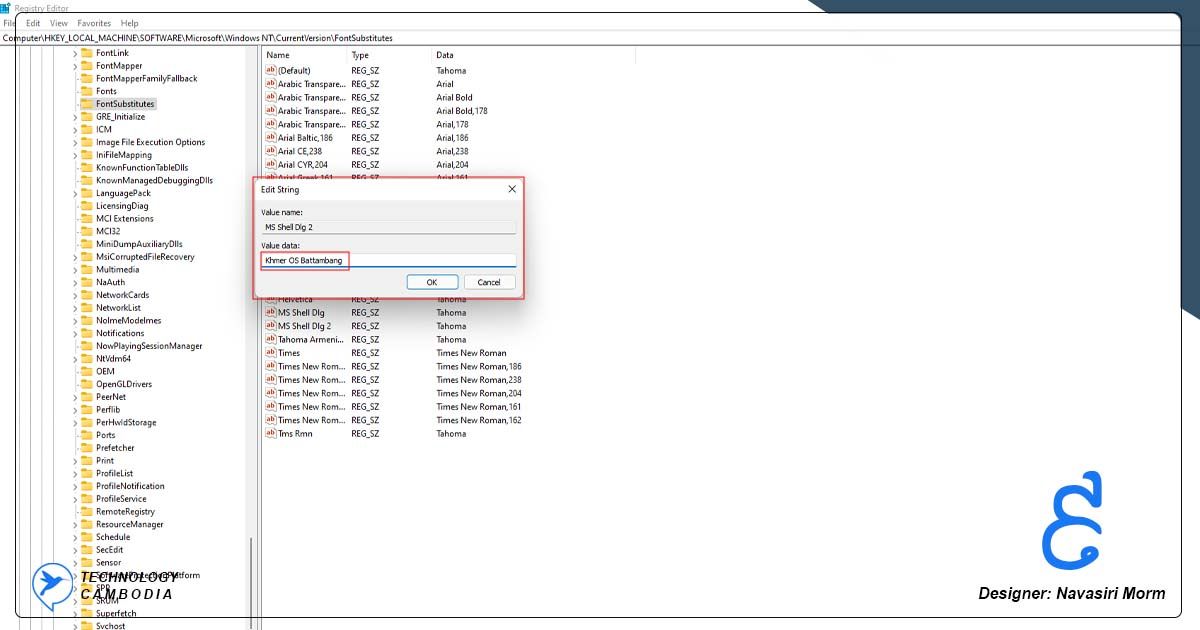
Task: Select the Notifications folder icon
Action: tap(87, 333)
